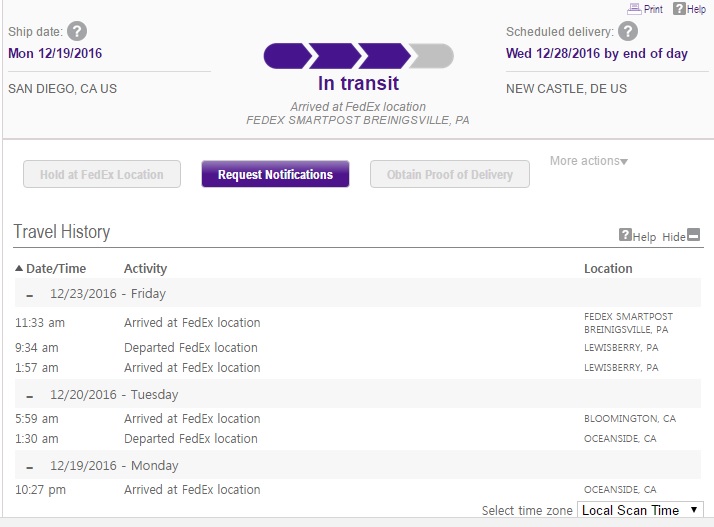The image size is (714, 527).
Task: Open the Local Scan Time zone dropdown
Action: coord(641,510)
